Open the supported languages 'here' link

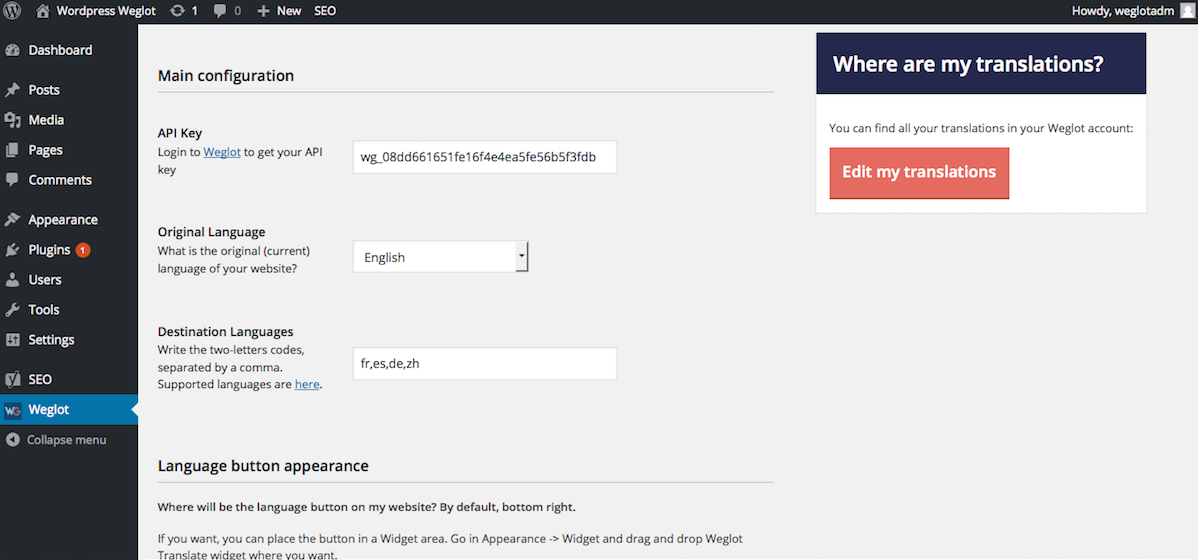[307, 384]
